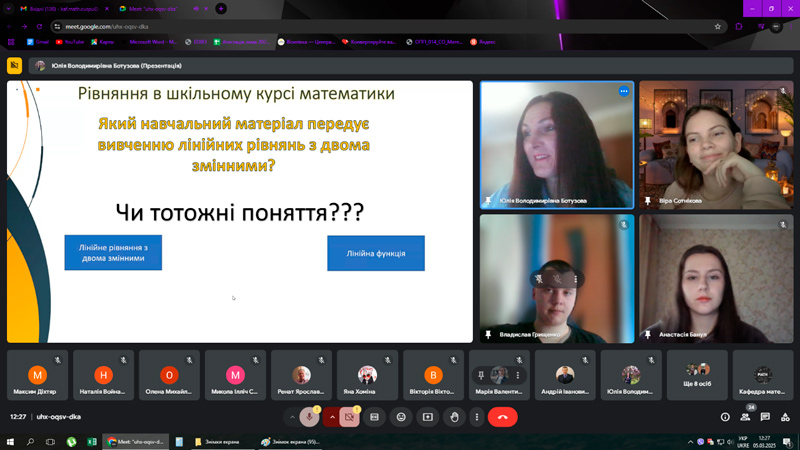Click the blue 'Лінійна функція' button on slide
This screenshot has height=450, width=800.
tap(376, 253)
